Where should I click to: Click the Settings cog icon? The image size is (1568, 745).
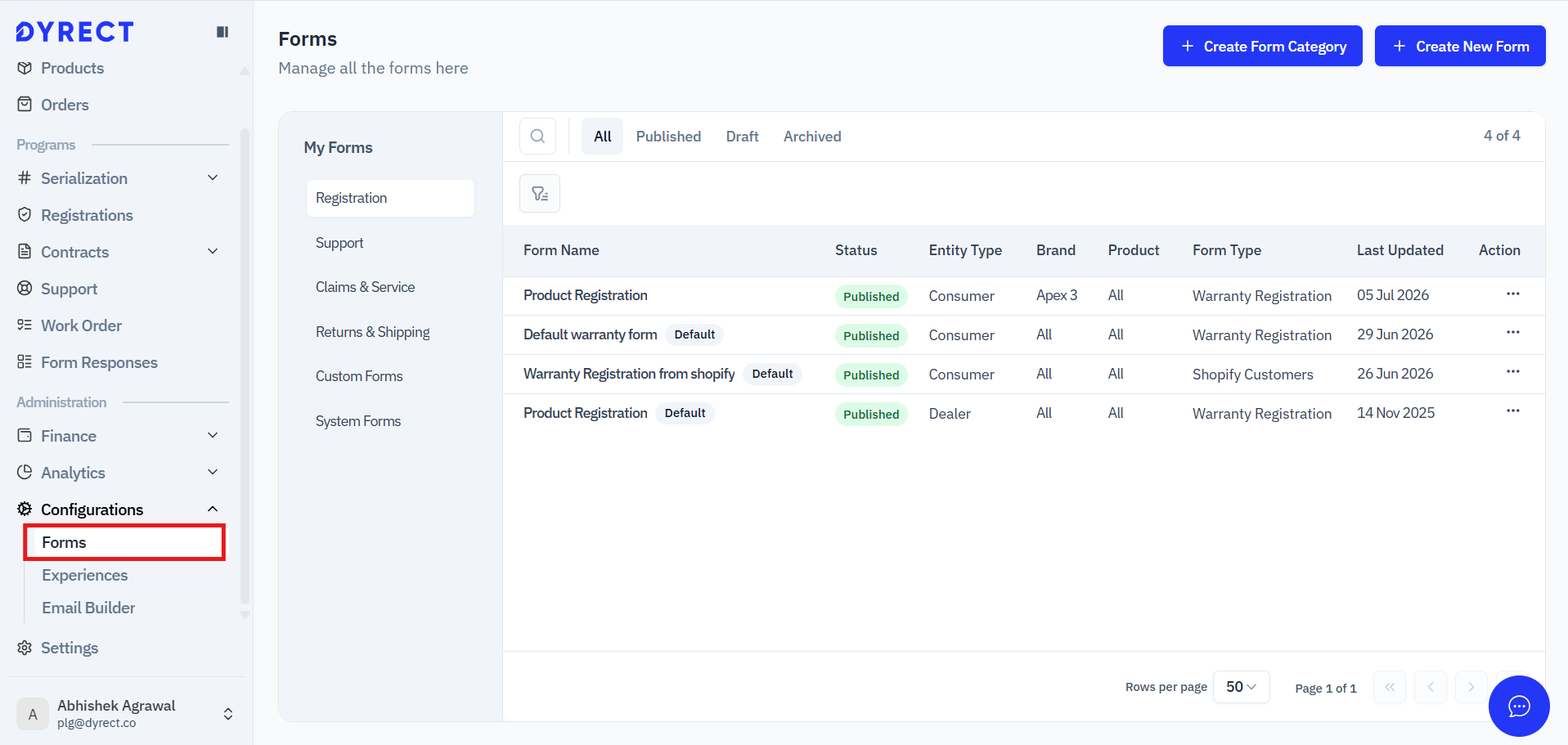click(25, 648)
